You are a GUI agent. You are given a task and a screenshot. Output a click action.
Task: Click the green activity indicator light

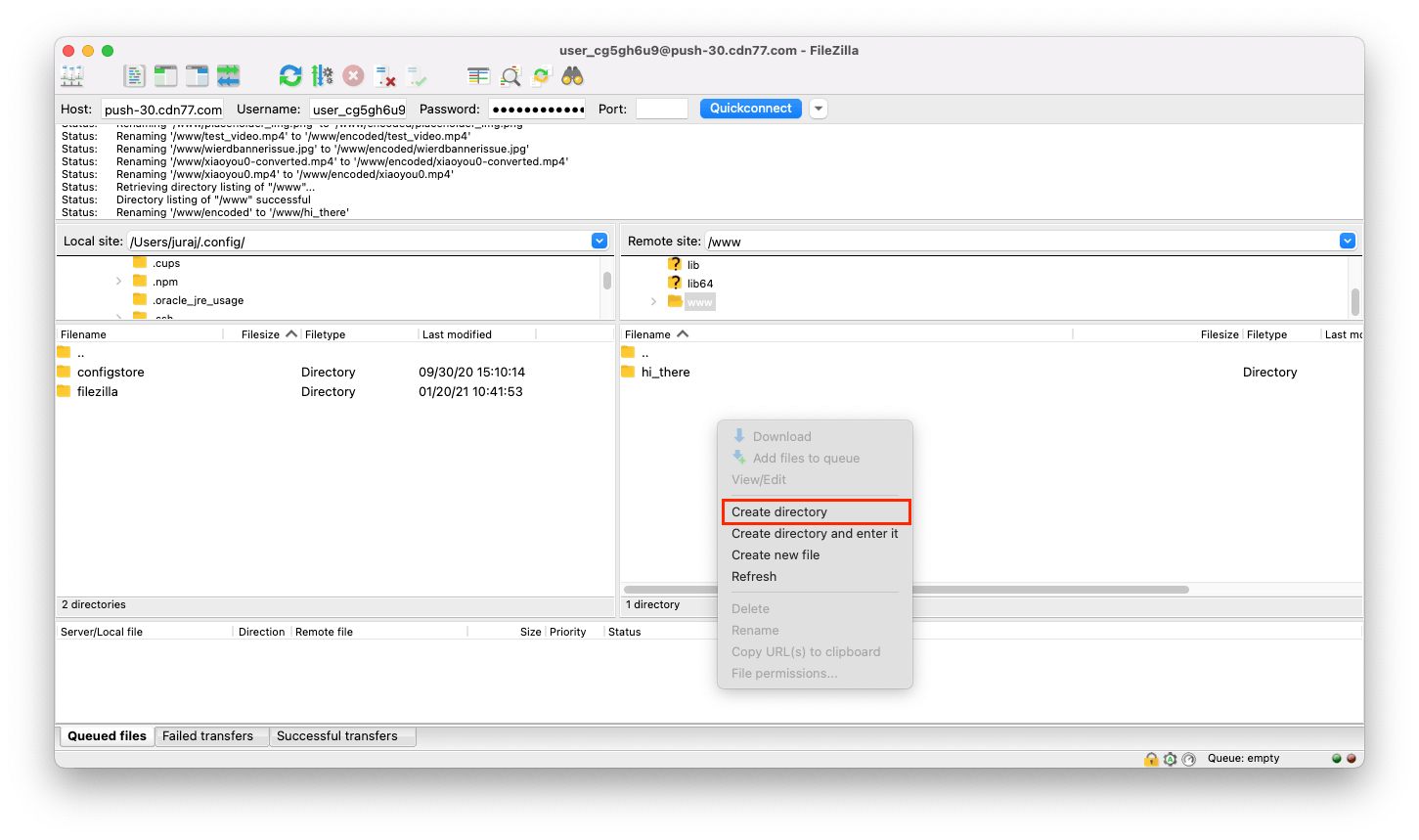tap(1337, 759)
